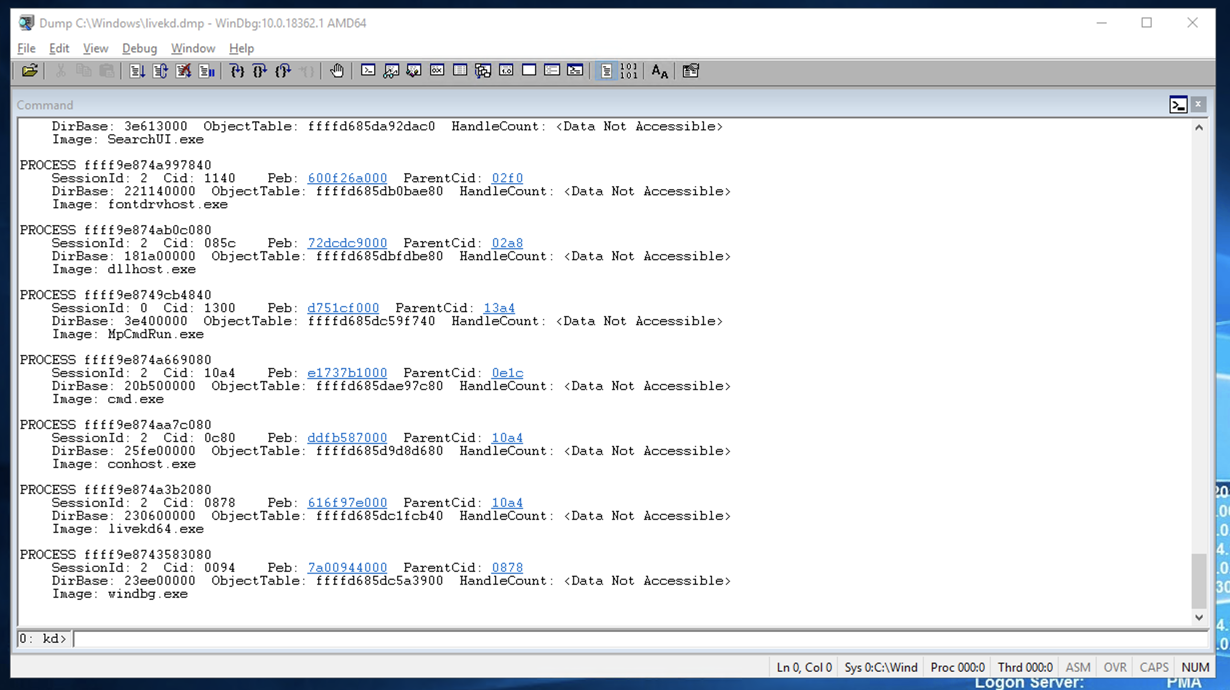The width and height of the screenshot is (1230, 690).
Task: Click Peb link d751cf000
Action: (x=343, y=308)
